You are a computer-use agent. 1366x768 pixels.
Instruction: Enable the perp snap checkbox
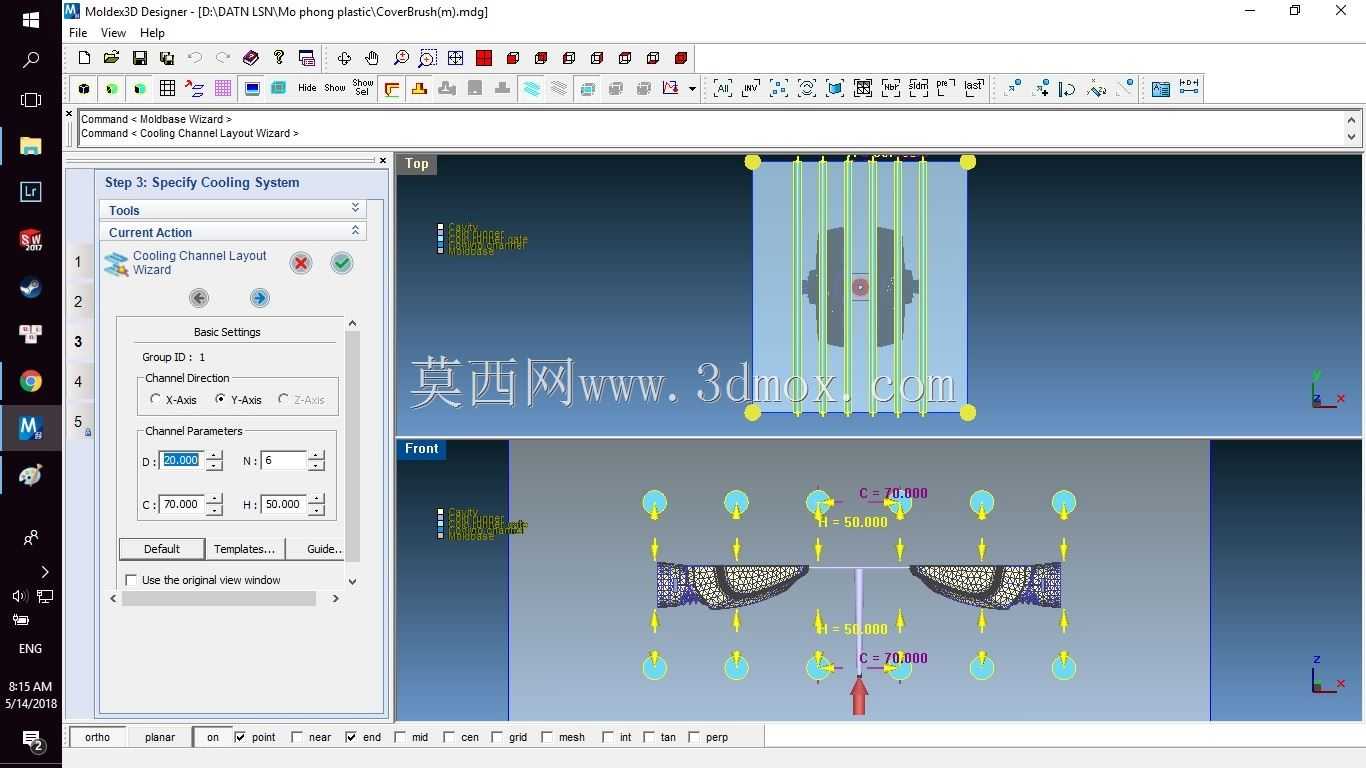694,737
